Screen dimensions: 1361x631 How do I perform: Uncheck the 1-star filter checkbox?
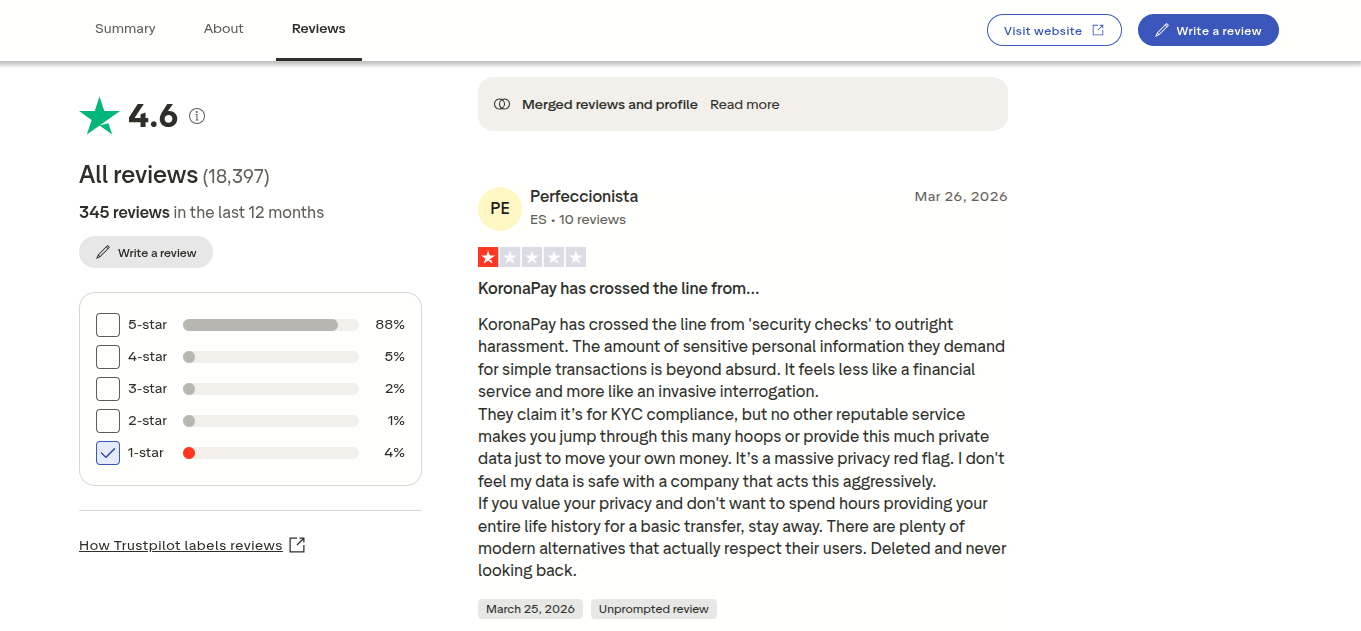(108, 453)
